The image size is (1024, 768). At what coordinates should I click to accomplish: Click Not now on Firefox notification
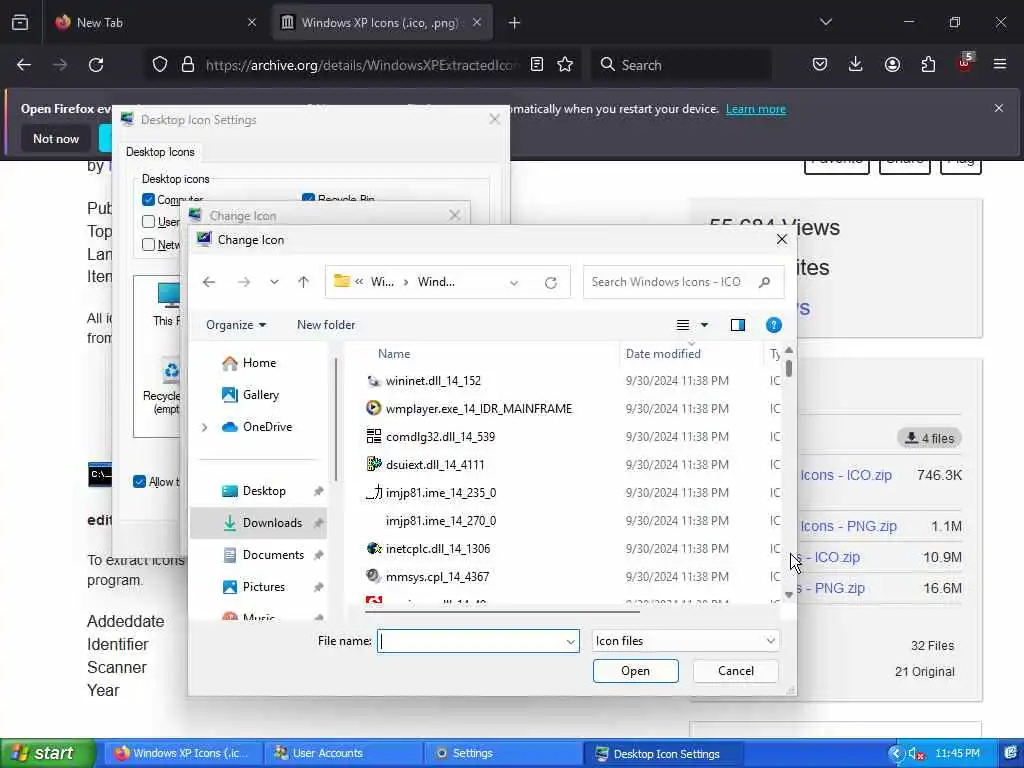tap(56, 139)
